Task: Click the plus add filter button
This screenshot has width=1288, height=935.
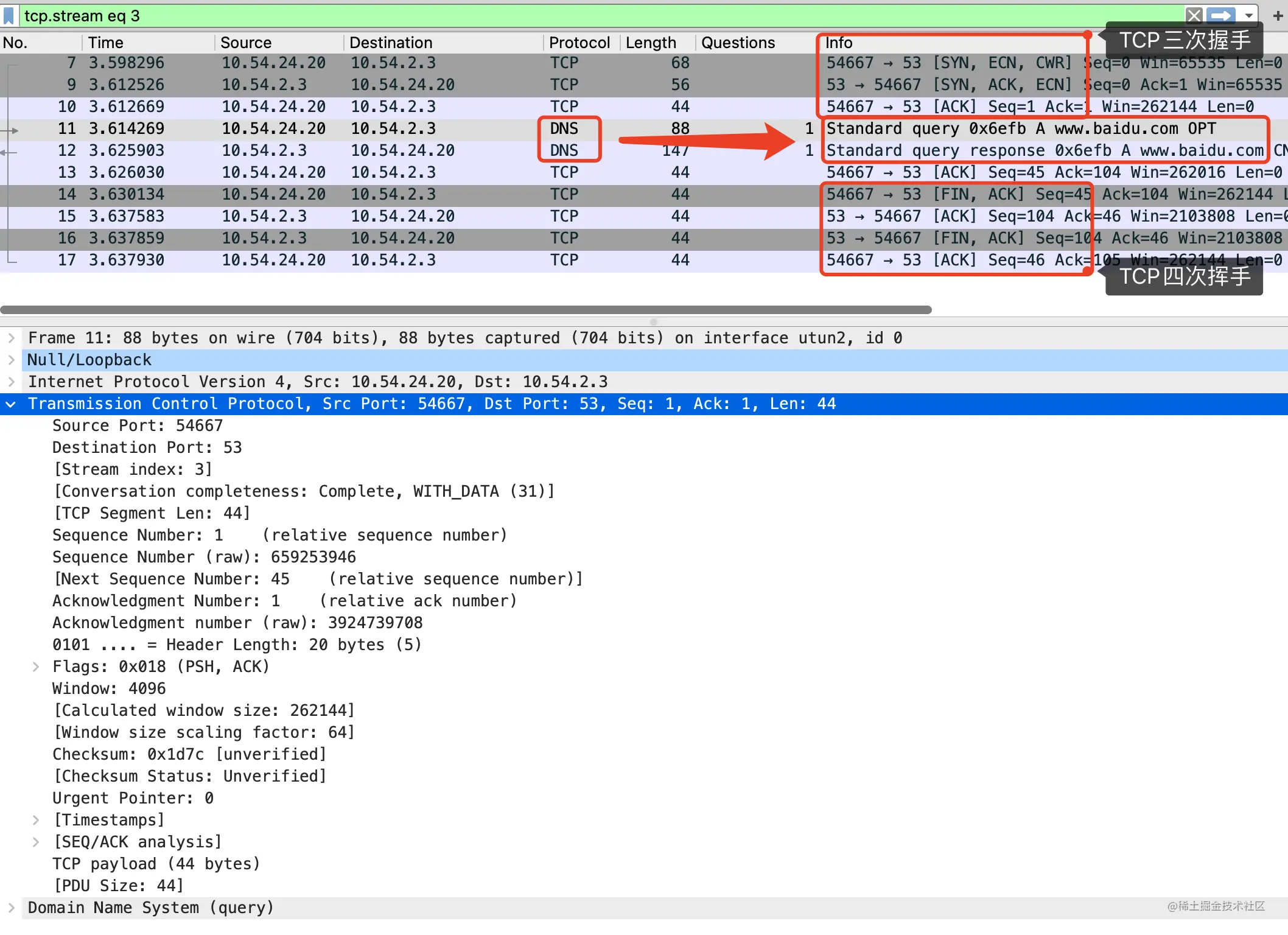Action: tap(1278, 16)
